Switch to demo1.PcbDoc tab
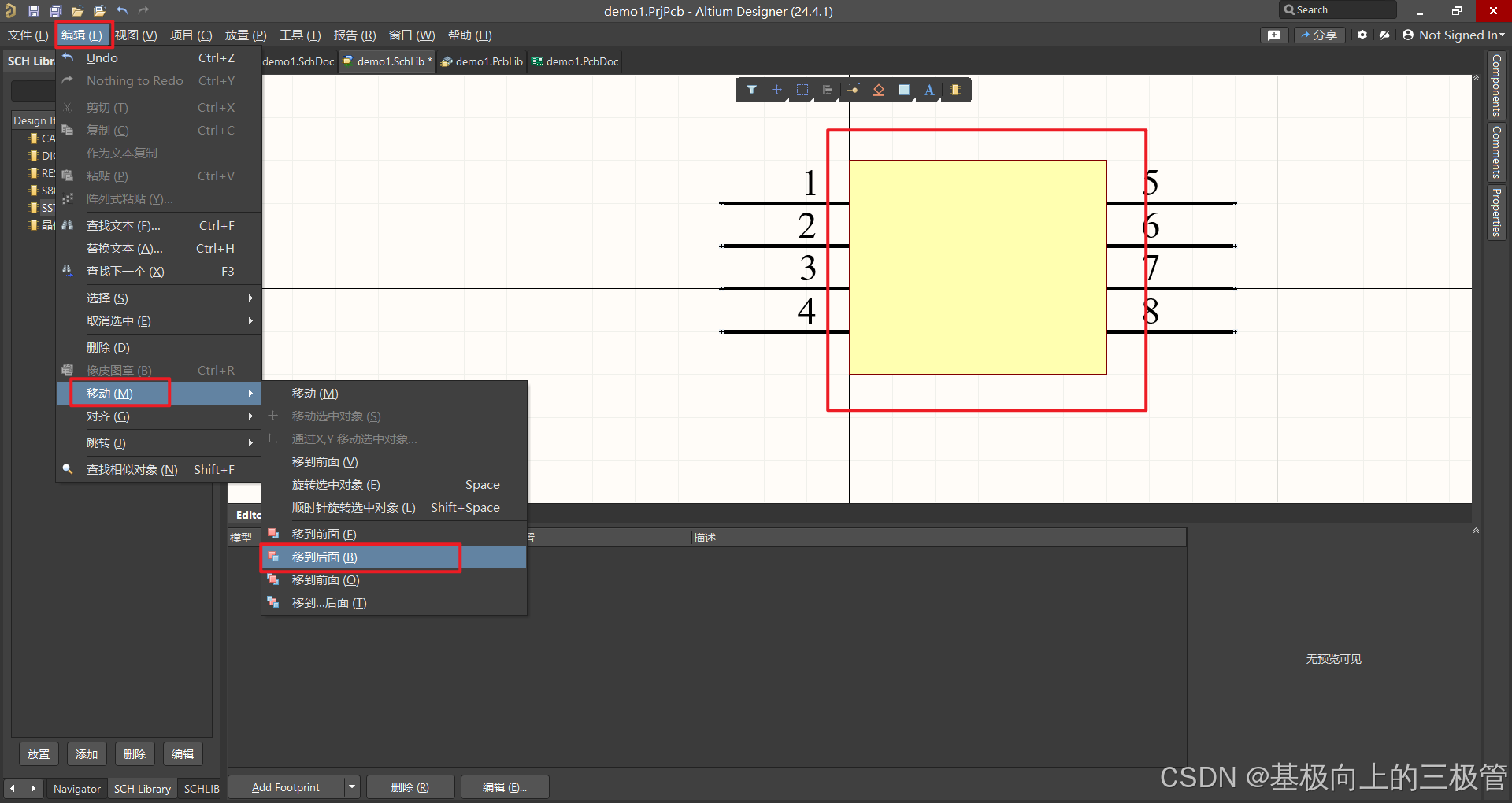1512x803 pixels. pyautogui.click(x=575, y=61)
